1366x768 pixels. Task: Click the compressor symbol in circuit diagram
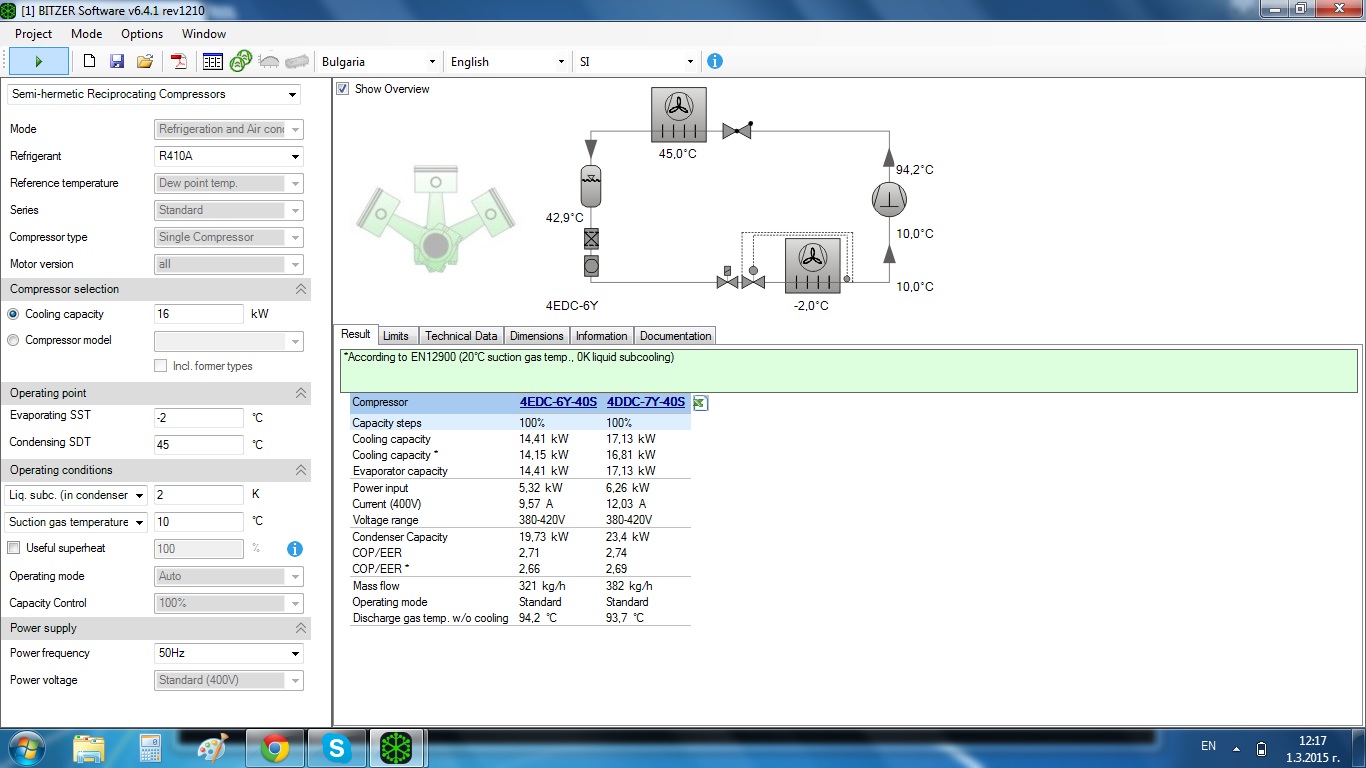click(888, 199)
